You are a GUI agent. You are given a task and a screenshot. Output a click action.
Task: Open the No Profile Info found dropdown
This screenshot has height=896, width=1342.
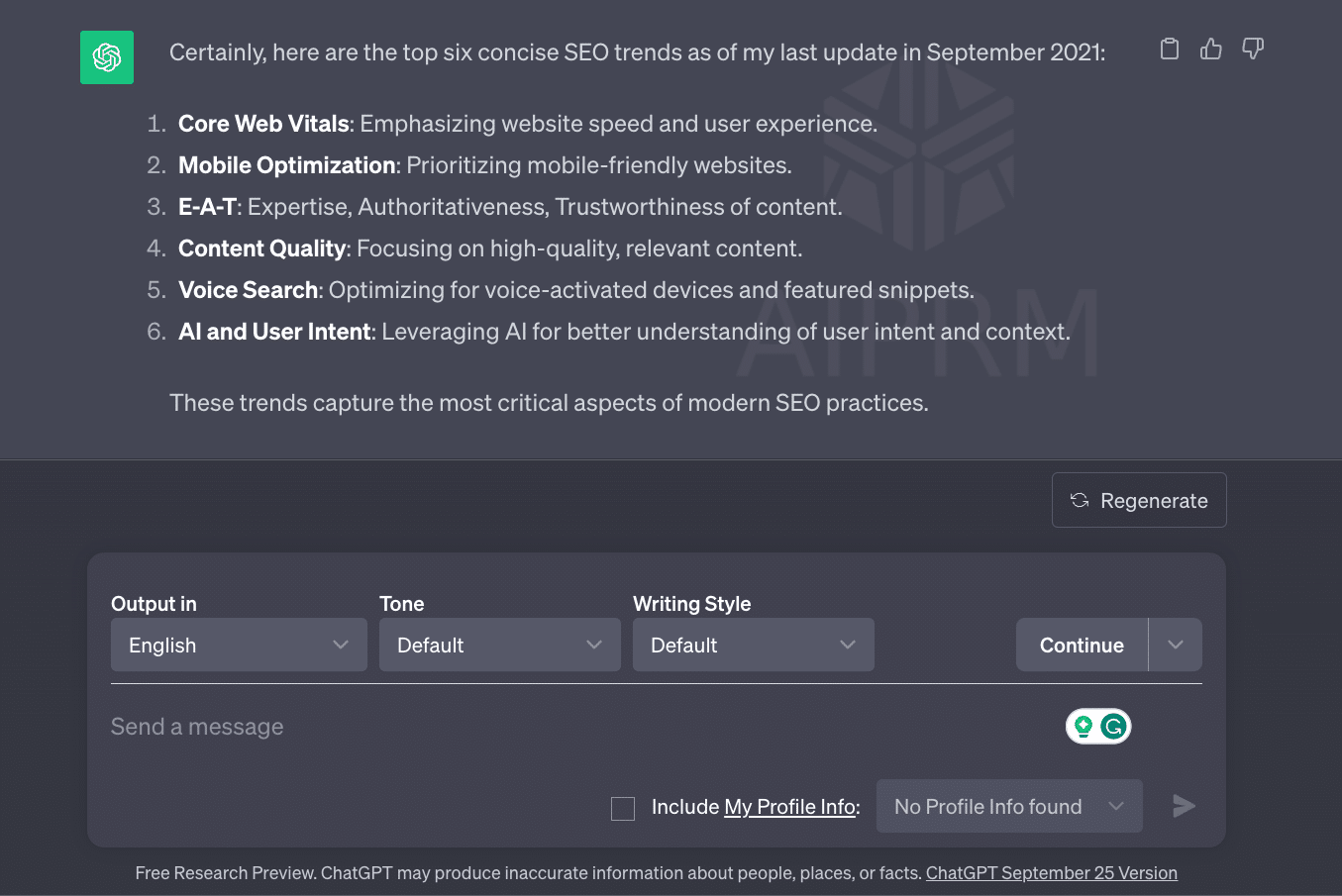tap(1009, 806)
